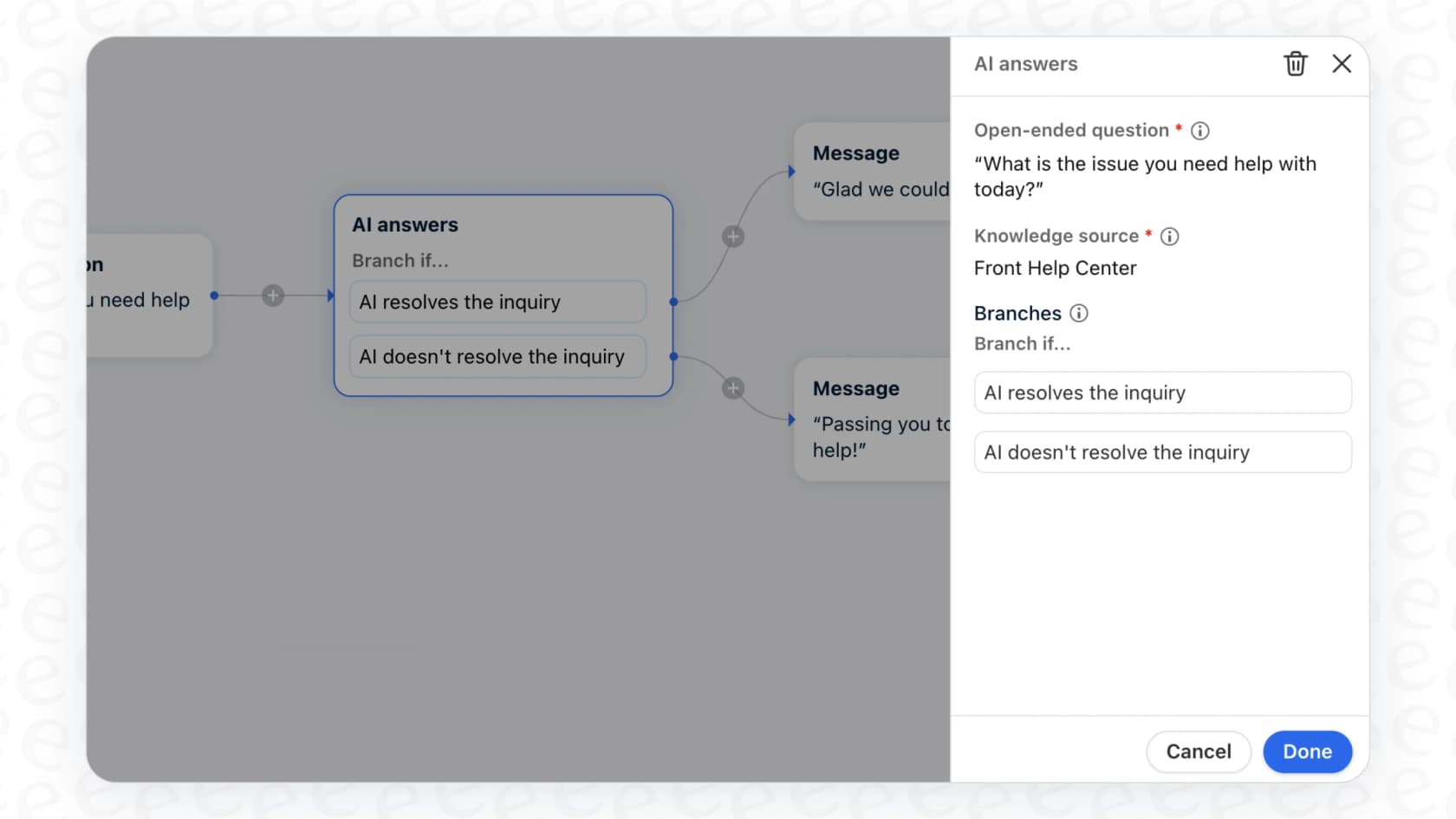
Task: Select 'AI resolves the inquiry' field in panel
Action: click(1162, 393)
